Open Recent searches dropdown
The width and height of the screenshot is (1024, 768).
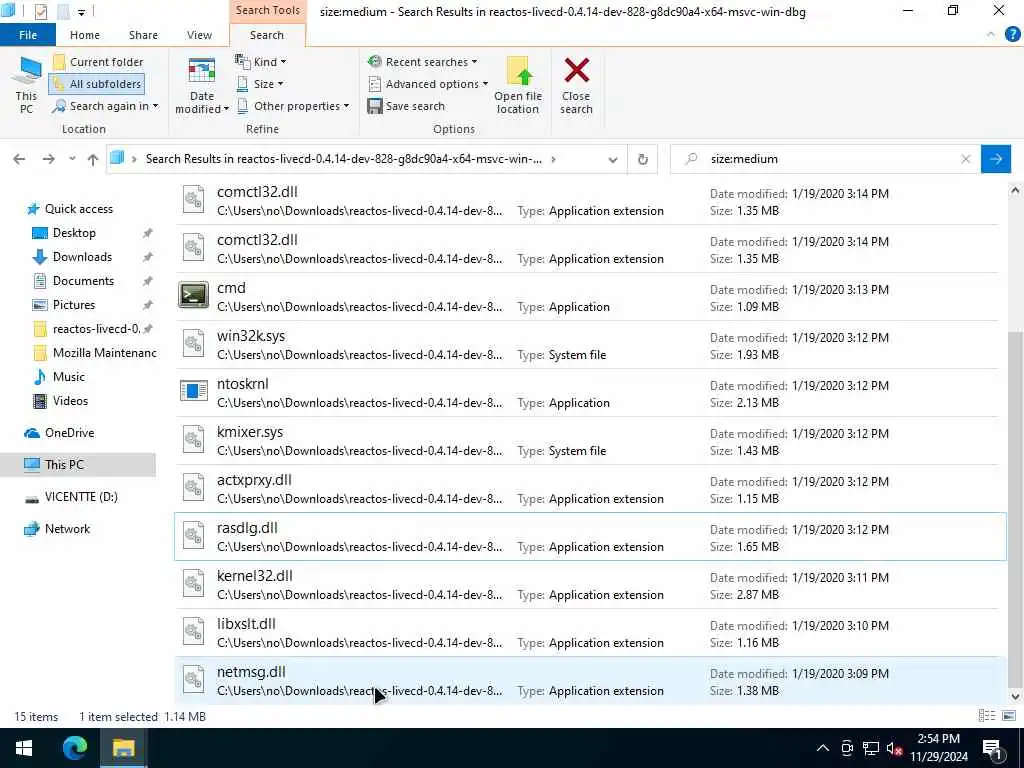423,62
